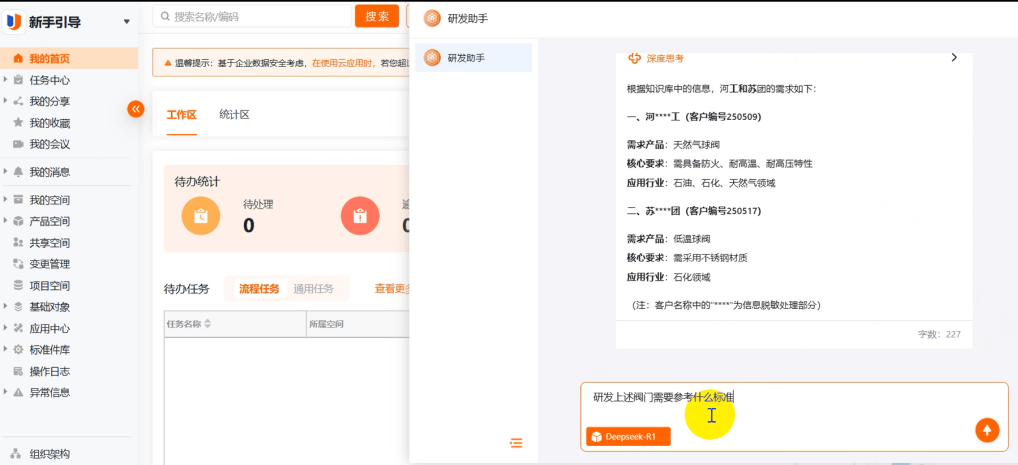Click the 待处理 count of 0

(x=249, y=225)
